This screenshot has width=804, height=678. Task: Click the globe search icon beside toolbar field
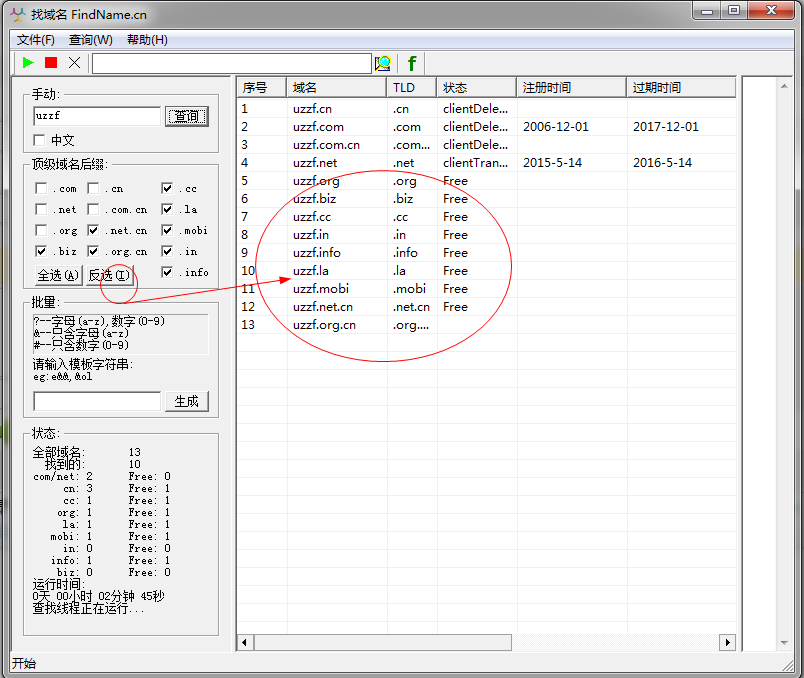(x=383, y=64)
